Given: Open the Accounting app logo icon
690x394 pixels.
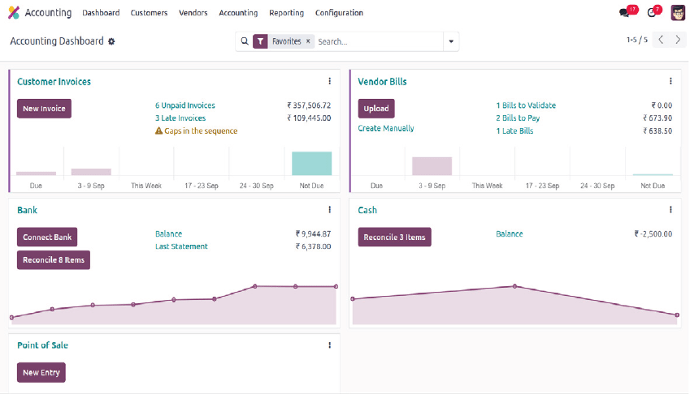Looking at the screenshot, I should 14,13.
